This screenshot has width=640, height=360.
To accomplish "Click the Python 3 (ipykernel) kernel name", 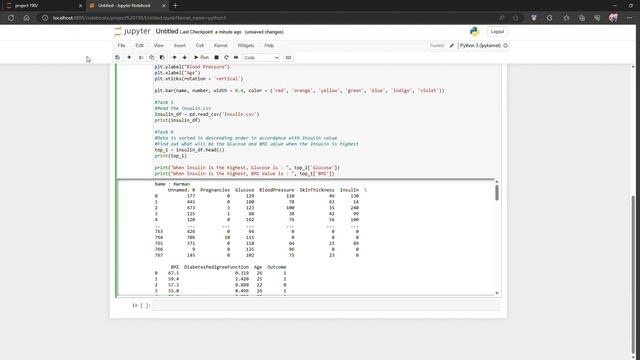I will click(480, 46).
